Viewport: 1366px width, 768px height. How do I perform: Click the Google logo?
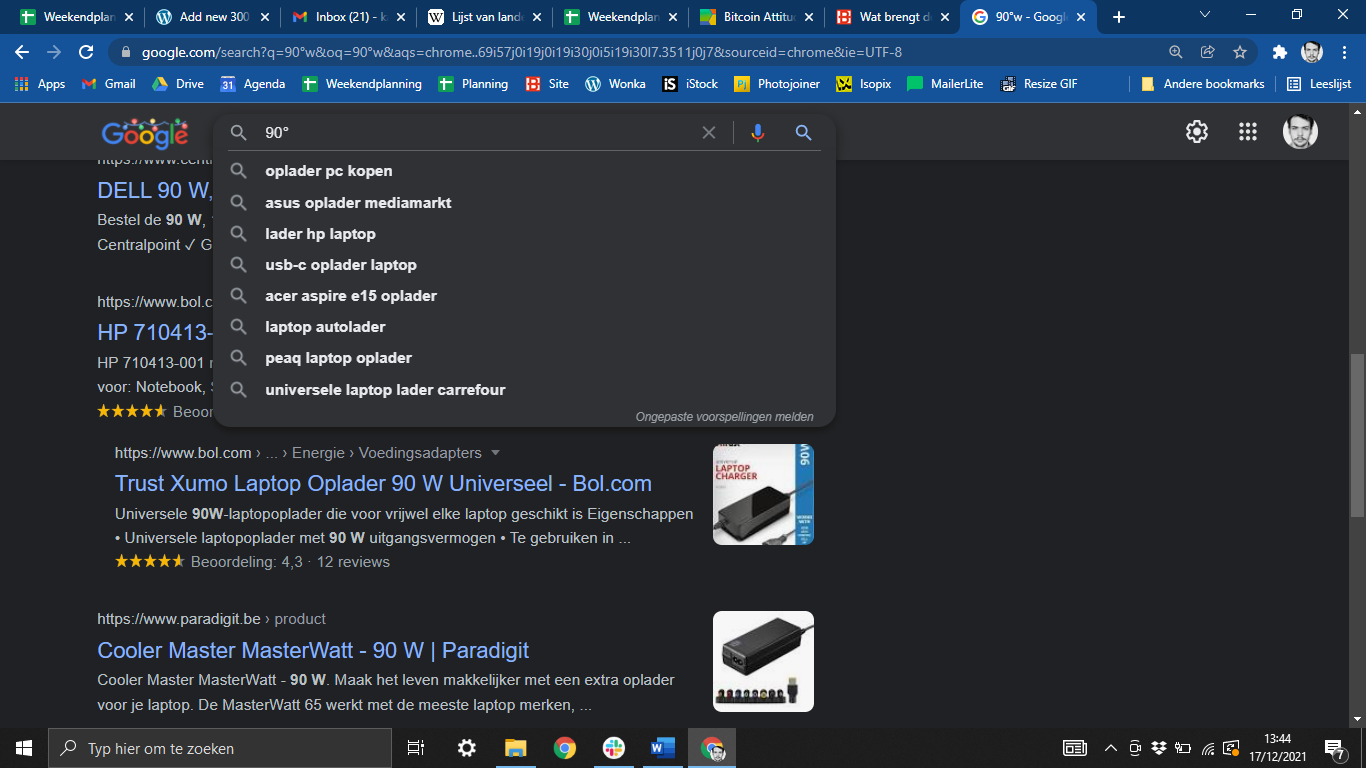pos(145,133)
